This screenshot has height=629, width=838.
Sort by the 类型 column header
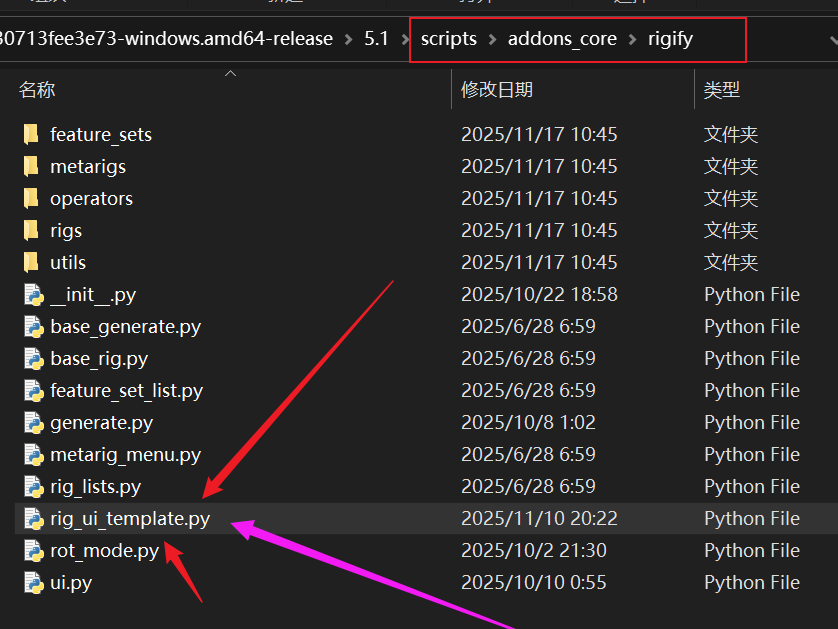pos(721,90)
